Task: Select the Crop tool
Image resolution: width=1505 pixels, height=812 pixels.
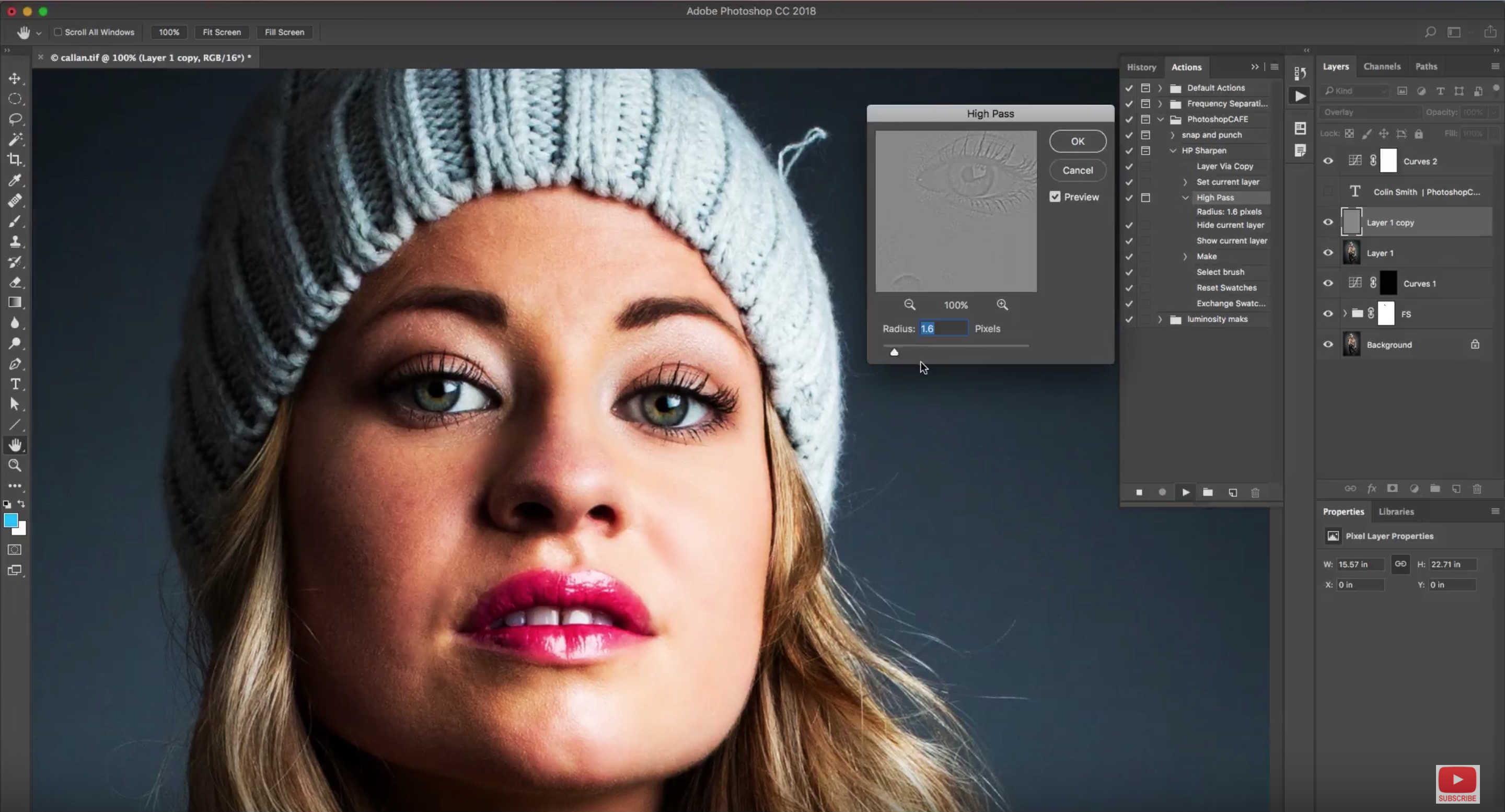Action: point(15,159)
